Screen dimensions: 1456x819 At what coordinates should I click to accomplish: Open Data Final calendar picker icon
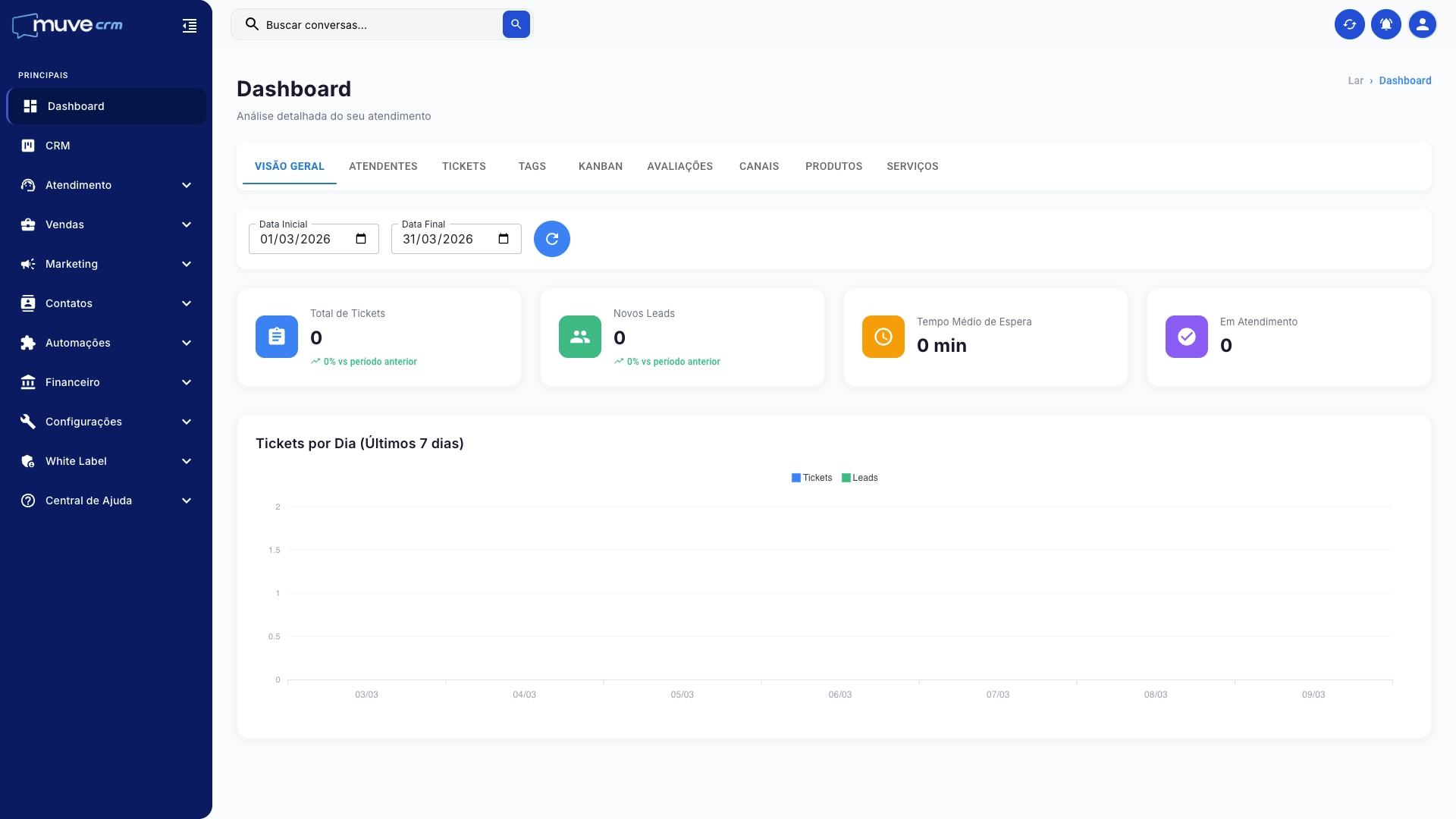(x=504, y=239)
